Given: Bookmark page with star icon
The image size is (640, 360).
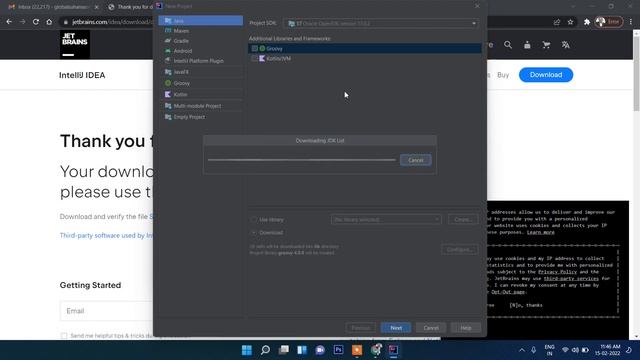Looking at the screenshot, I should 570,22.
